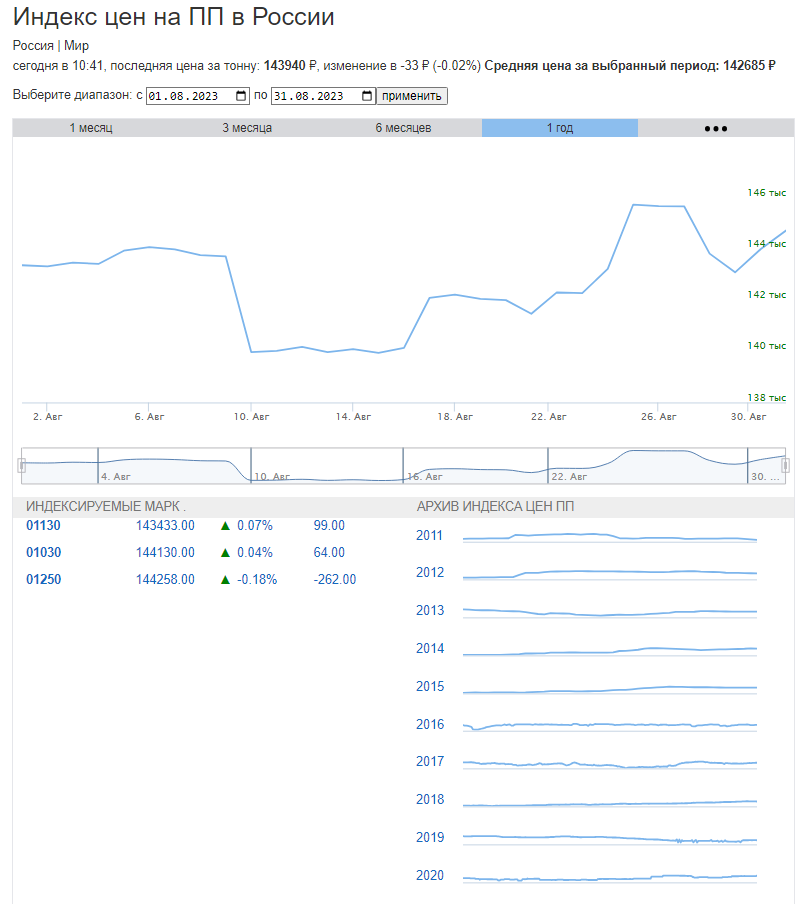This screenshot has height=904, width=807.
Task: Grab the left navigator range handle
Action: [21, 465]
